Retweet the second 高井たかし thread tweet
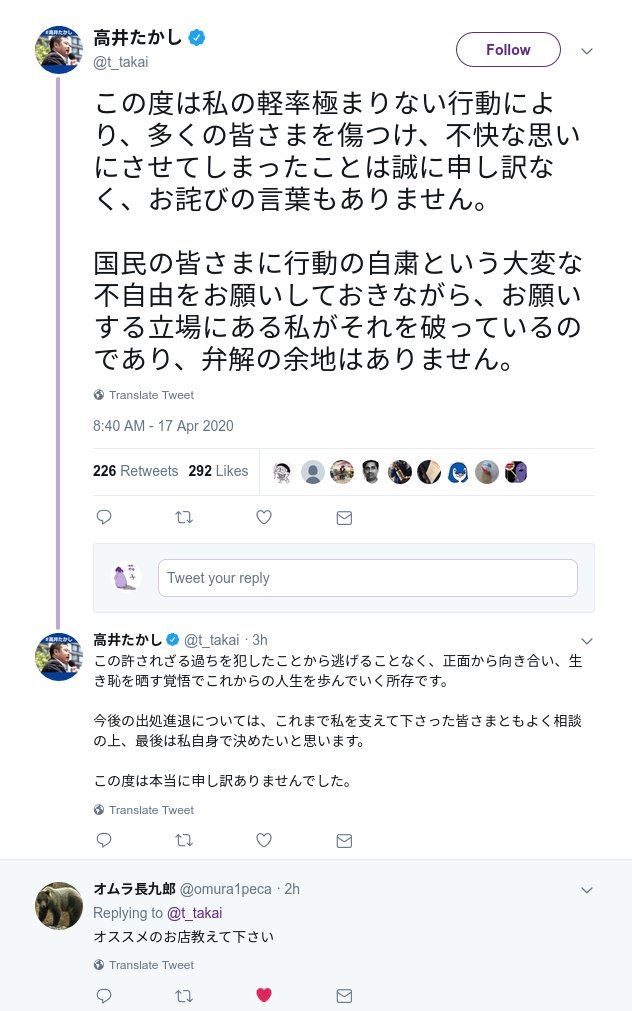The image size is (632, 1011). pyautogui.click(x=184, y=840)
